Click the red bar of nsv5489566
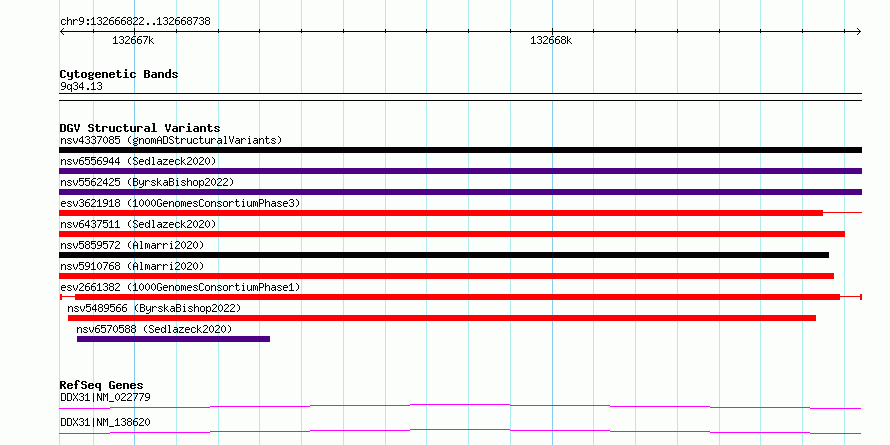Screen dimensions: 890x445 442,318
